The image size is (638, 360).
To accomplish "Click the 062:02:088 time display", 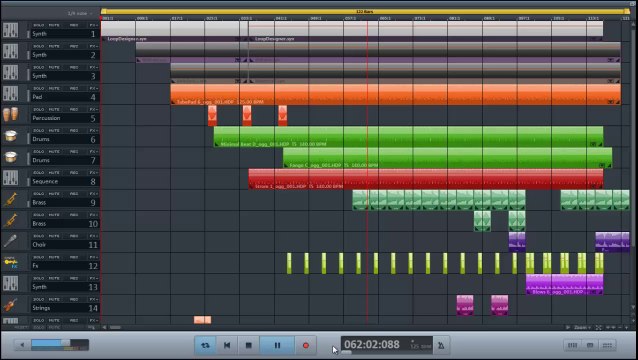I will click(372, 345).
